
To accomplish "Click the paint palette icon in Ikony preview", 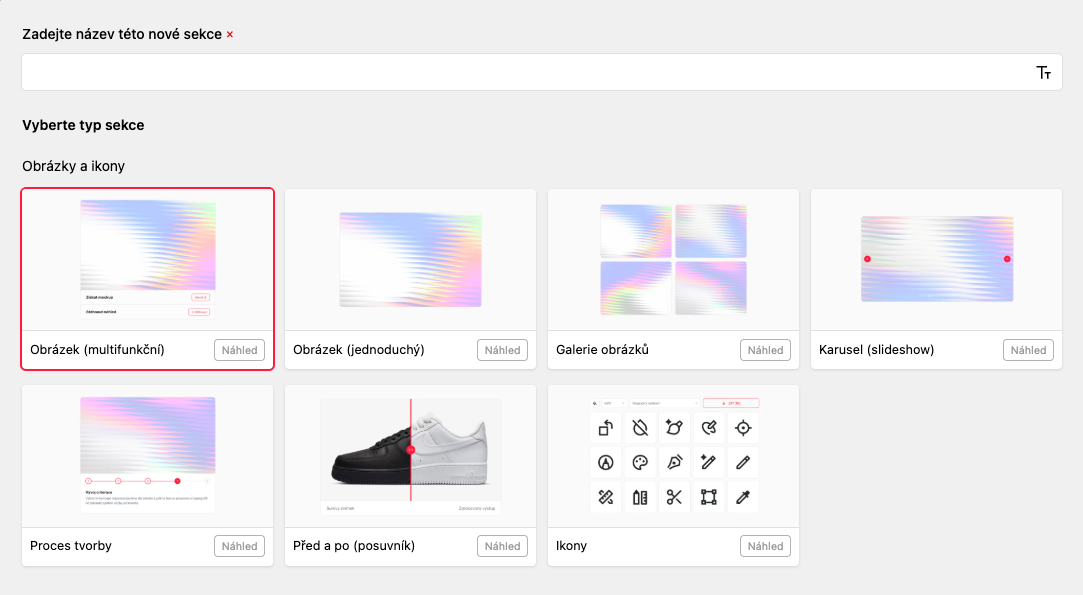I will pyautogui.click(x=640, y=462).
